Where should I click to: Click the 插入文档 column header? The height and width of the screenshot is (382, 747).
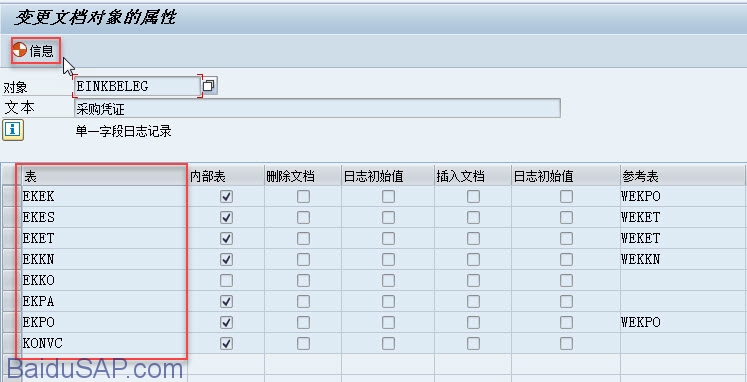(473, 176)
